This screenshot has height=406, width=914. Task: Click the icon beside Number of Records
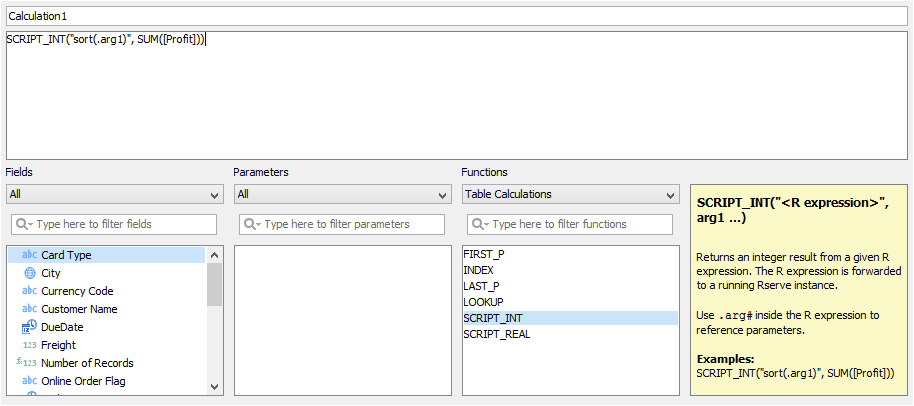coord(27,363)
